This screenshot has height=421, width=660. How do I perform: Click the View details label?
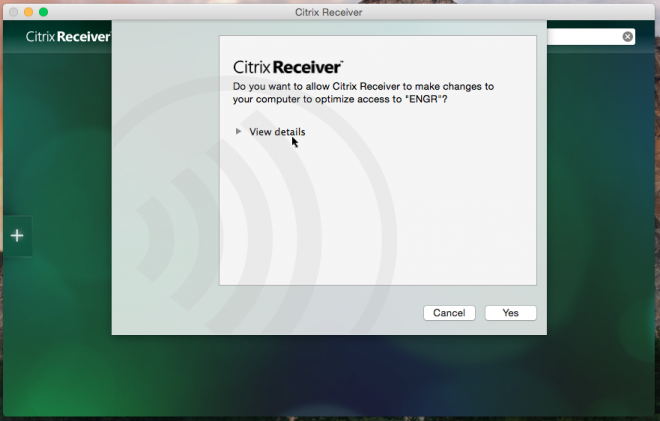pos(277,132)
